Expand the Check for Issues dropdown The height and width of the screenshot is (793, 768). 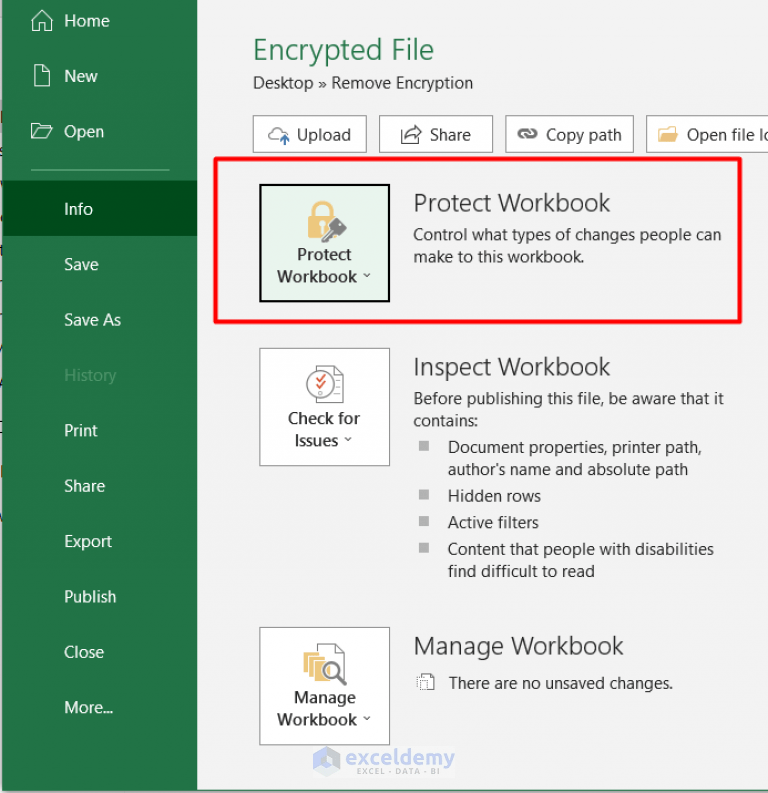(325, 407)
